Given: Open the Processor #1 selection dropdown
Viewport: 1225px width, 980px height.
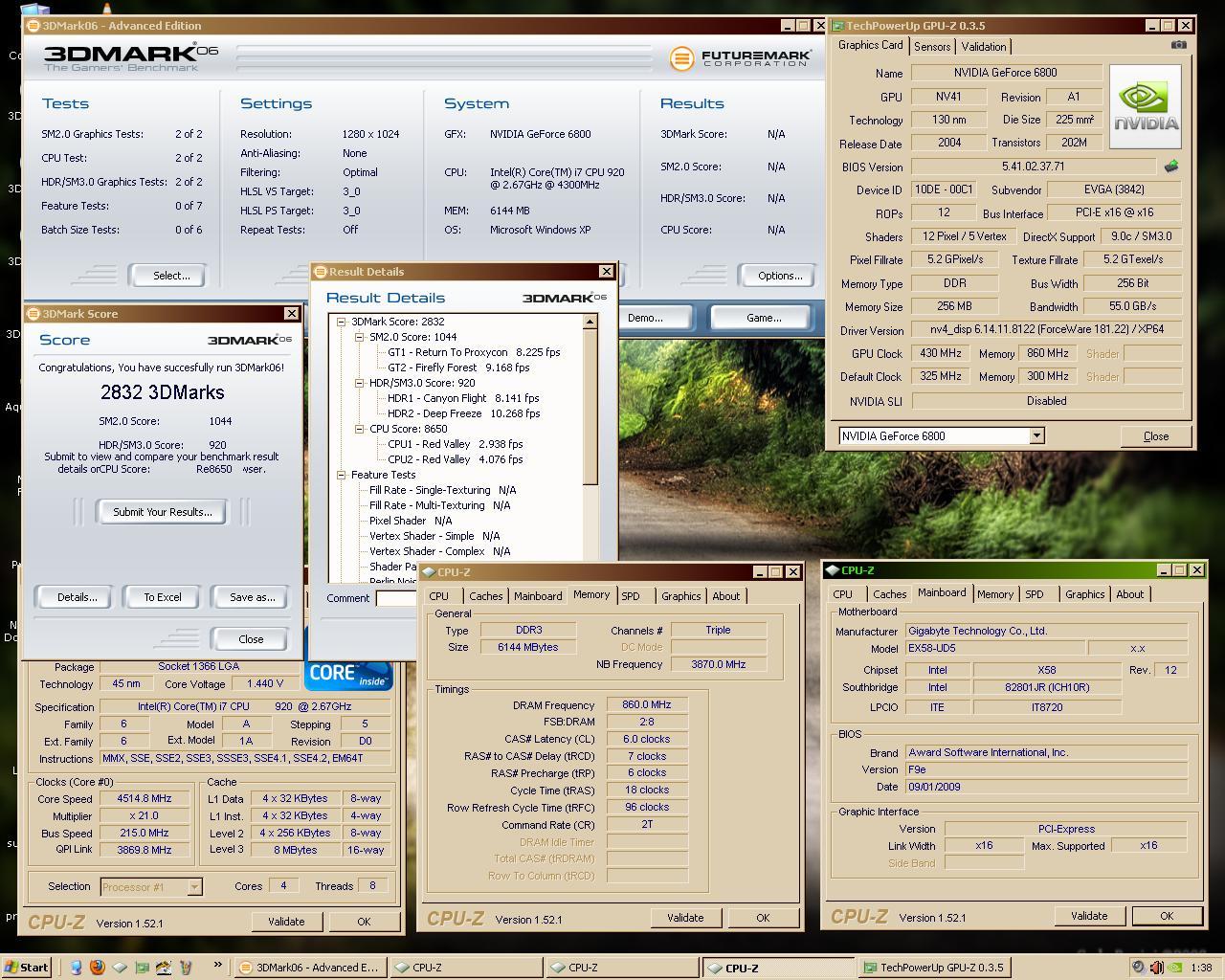Looking at the screenshot, I should 194,887.
